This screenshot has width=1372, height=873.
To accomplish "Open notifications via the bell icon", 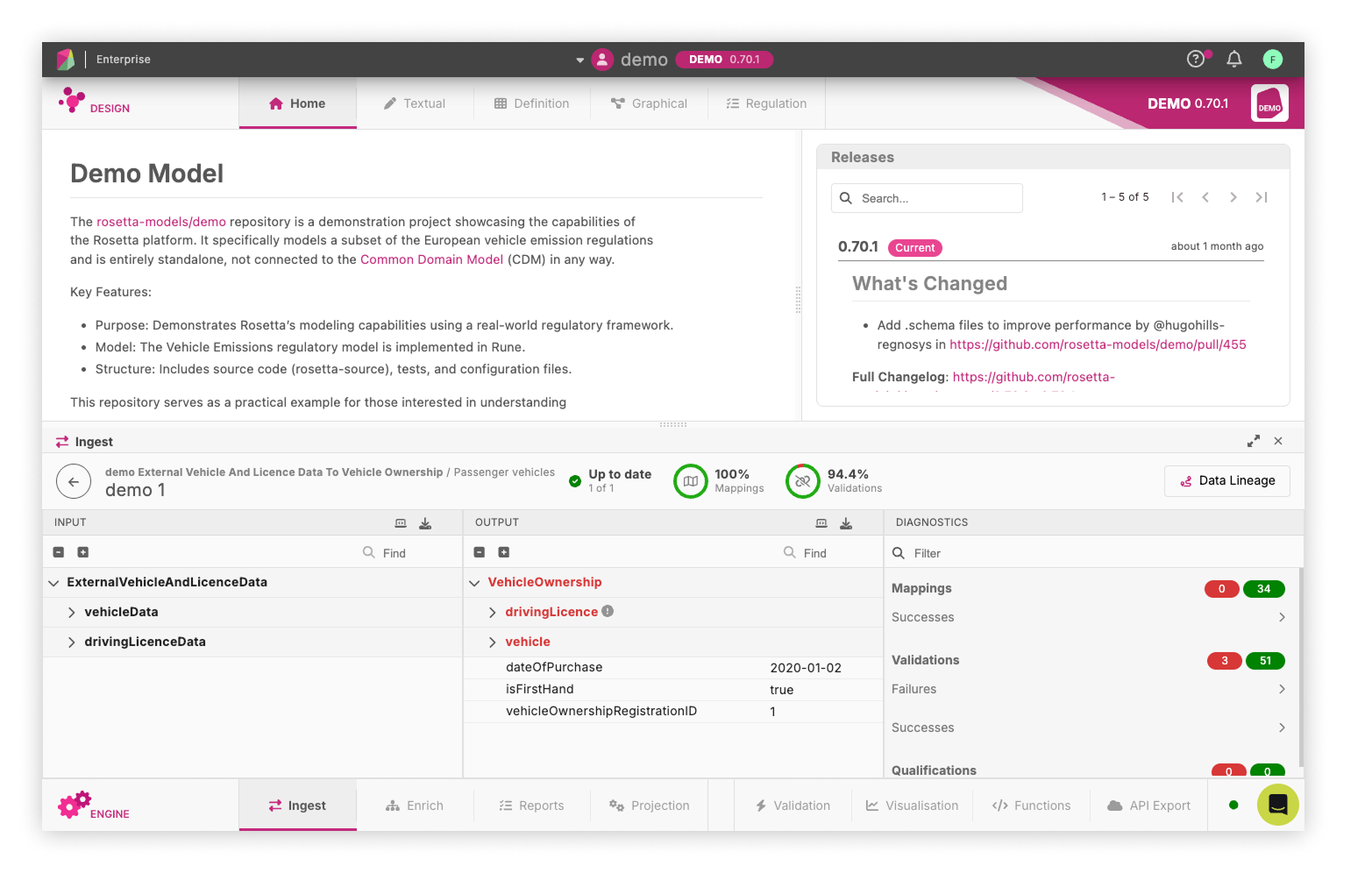I will click(1234, 59).
